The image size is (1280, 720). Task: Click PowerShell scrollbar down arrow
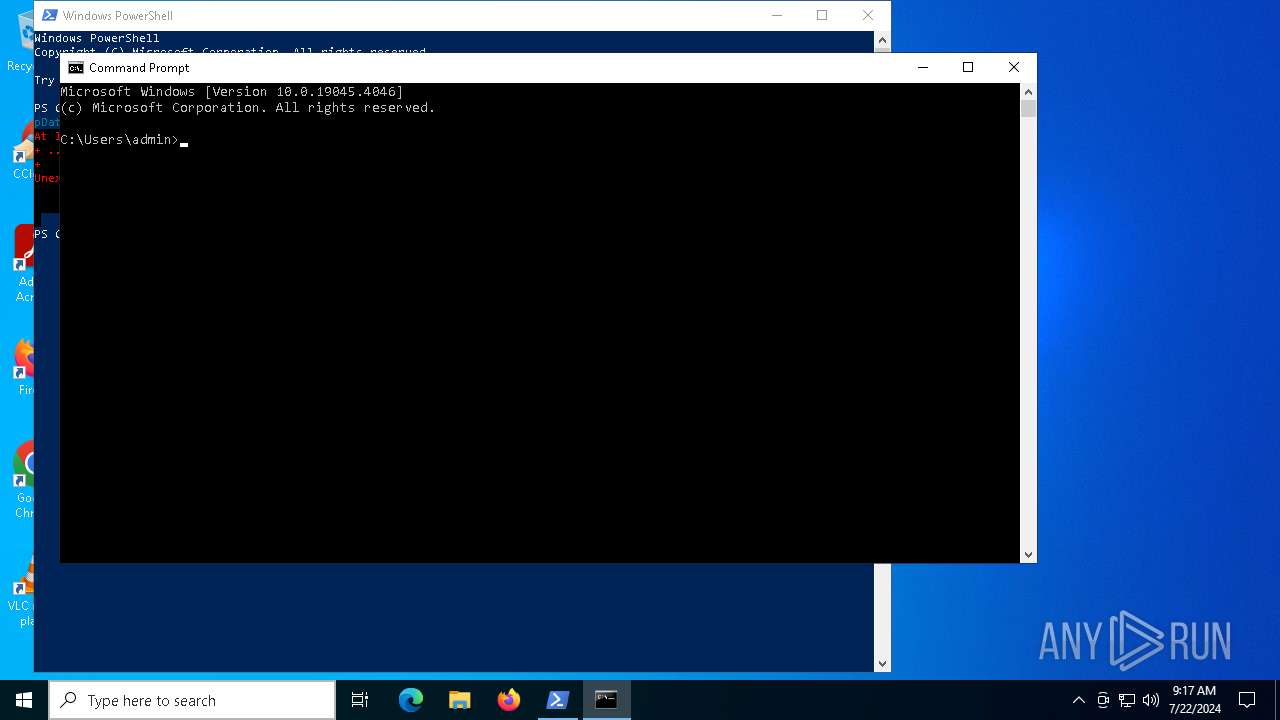click(x=882, y=663)
